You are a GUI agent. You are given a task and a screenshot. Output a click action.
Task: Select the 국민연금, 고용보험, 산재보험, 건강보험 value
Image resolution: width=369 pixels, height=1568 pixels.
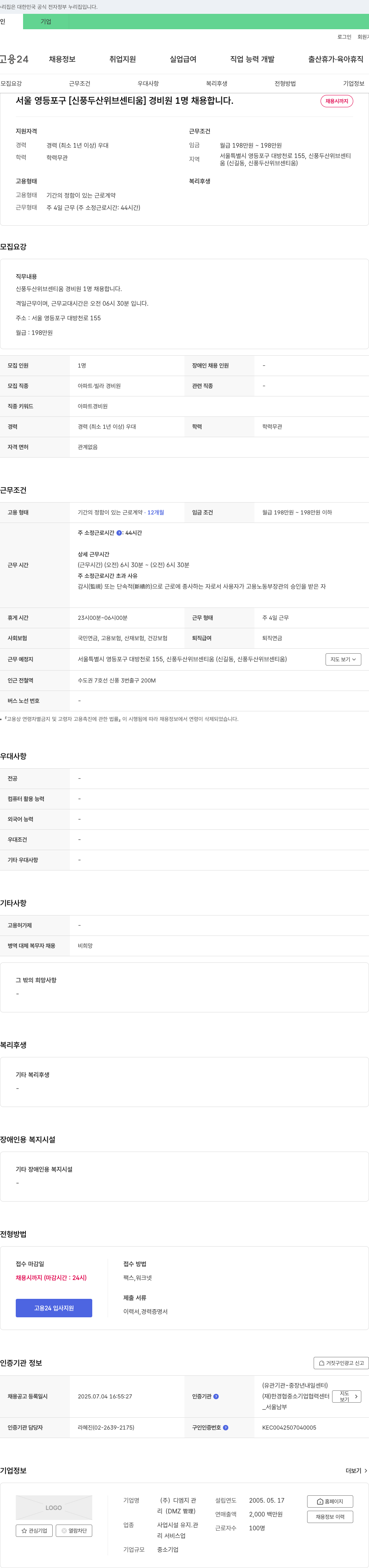(122, 638)
